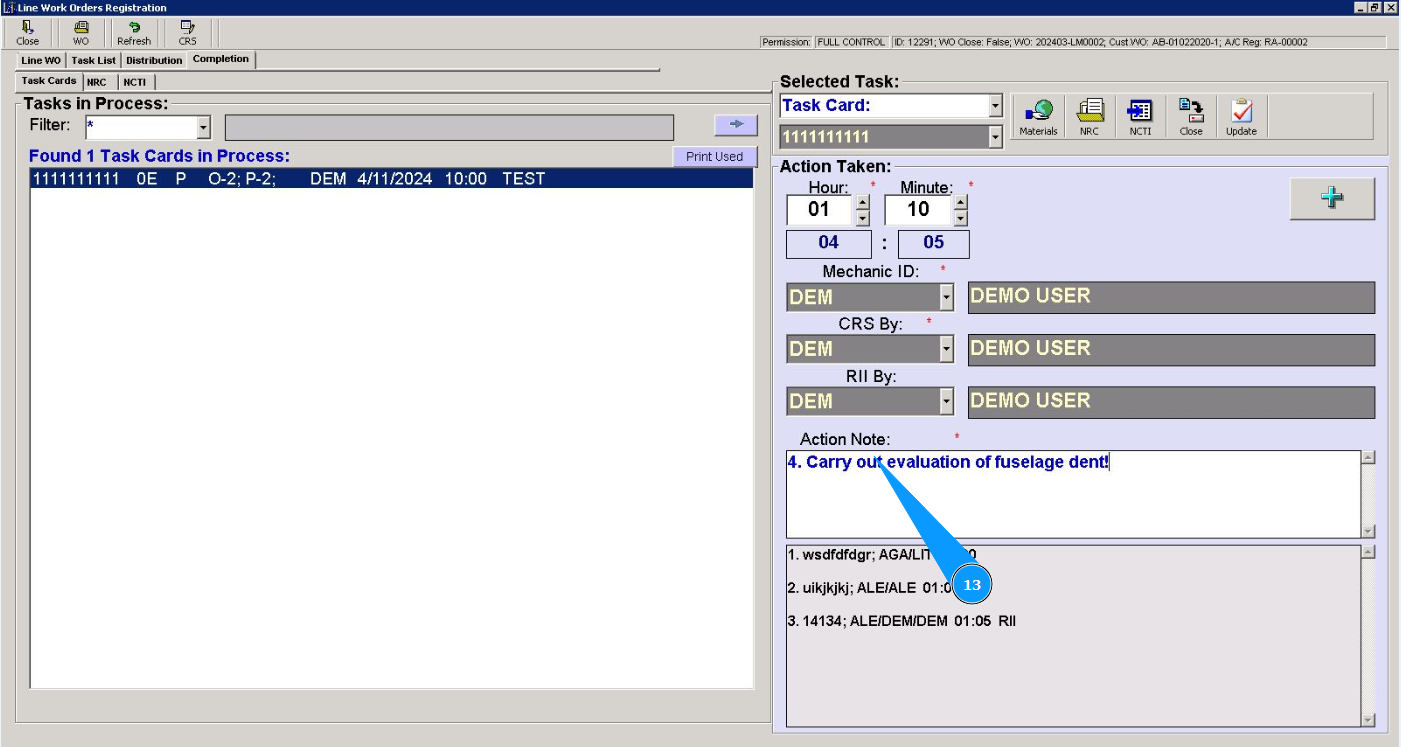Click the Close task icon beside NCTI
Screen dimensions: 1401x747
click(1191, 117)
